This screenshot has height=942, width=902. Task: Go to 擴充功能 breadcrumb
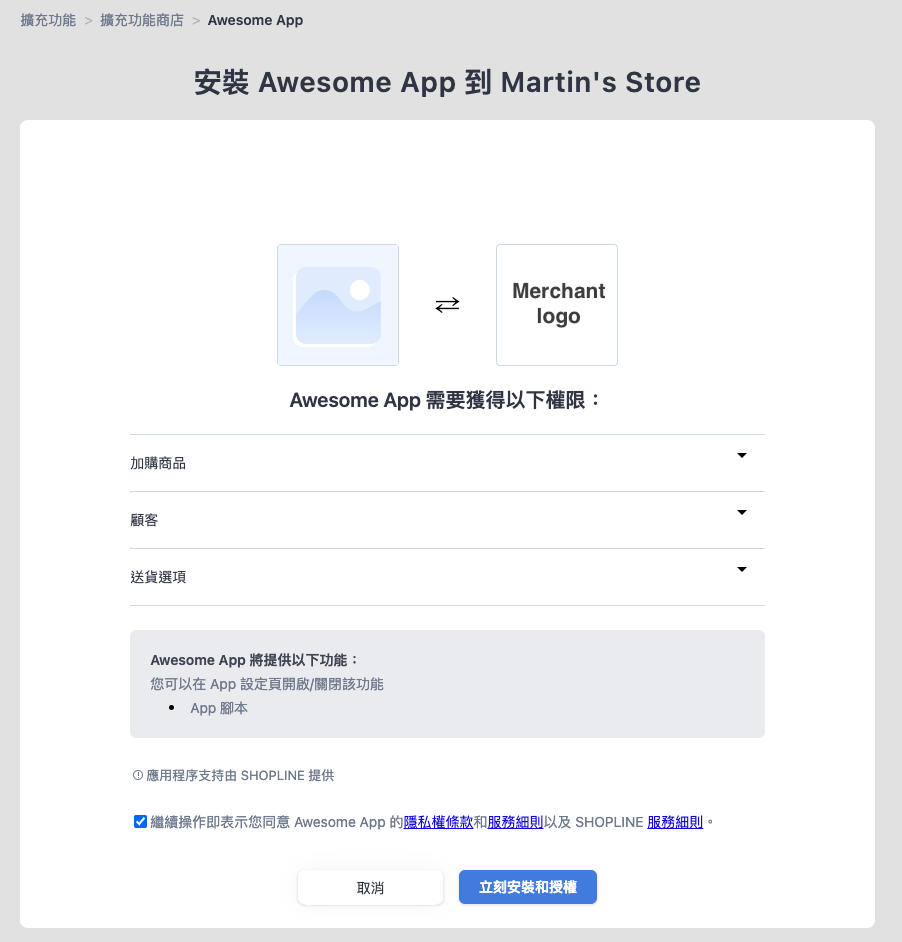48,20
